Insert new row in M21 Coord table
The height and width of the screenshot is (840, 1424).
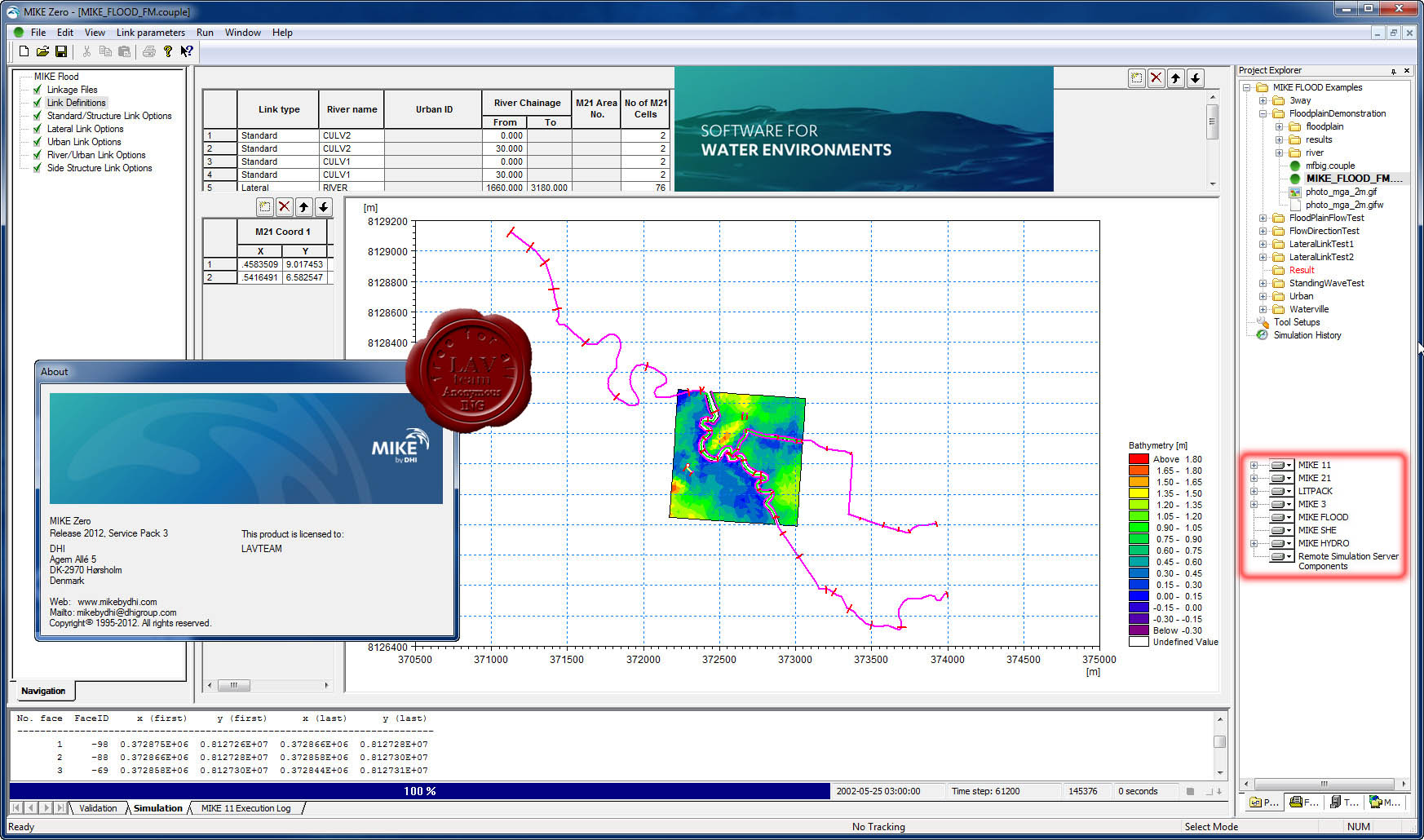coord(265,207)
